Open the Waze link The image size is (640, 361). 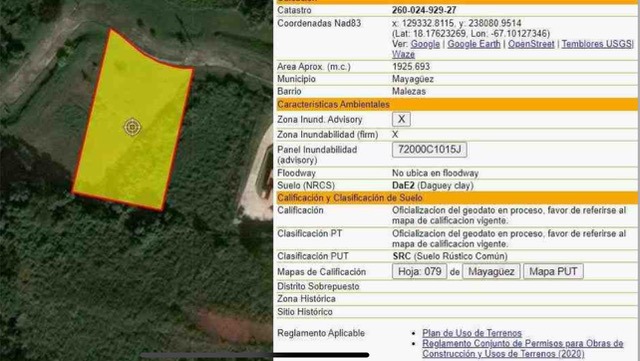[x=403, y=54]
